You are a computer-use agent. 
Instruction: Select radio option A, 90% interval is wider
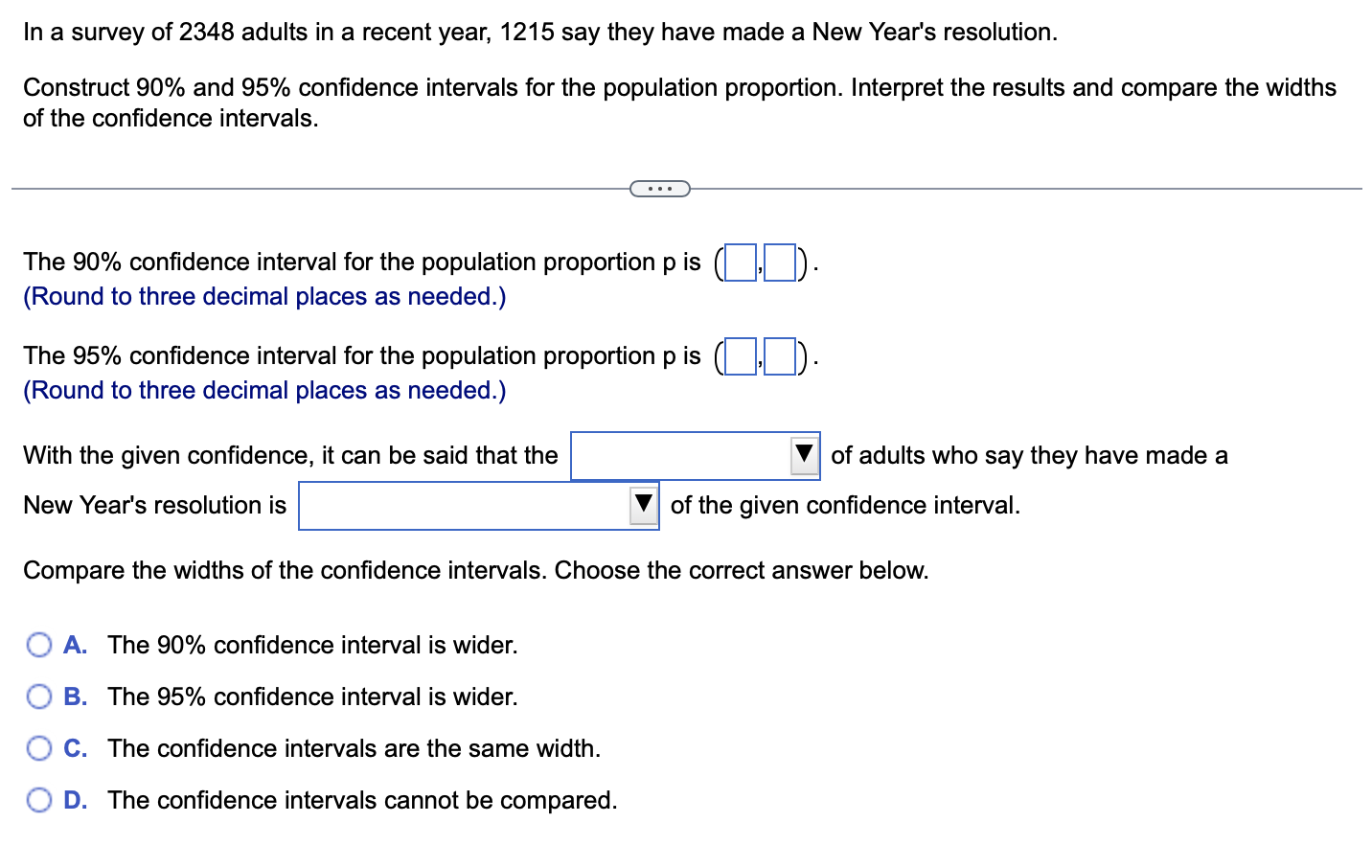(x=38, y=645)
